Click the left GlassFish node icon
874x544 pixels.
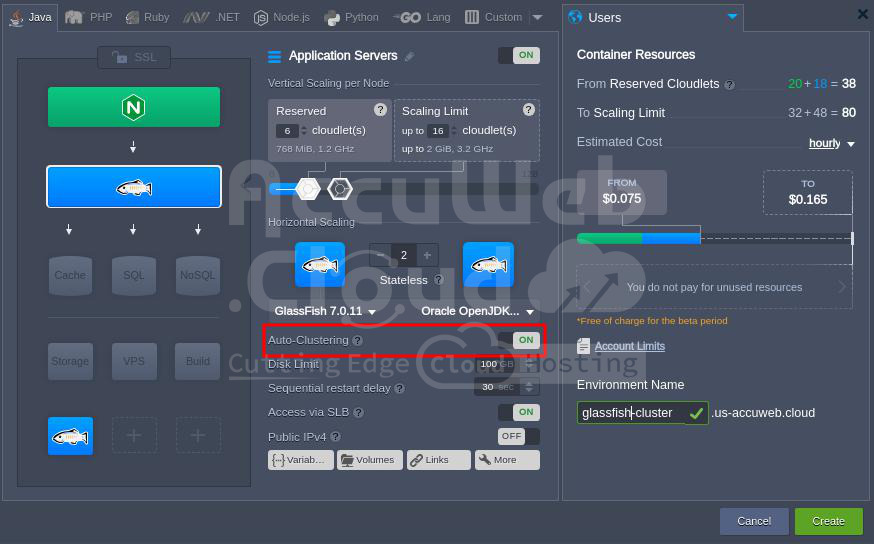320,264
